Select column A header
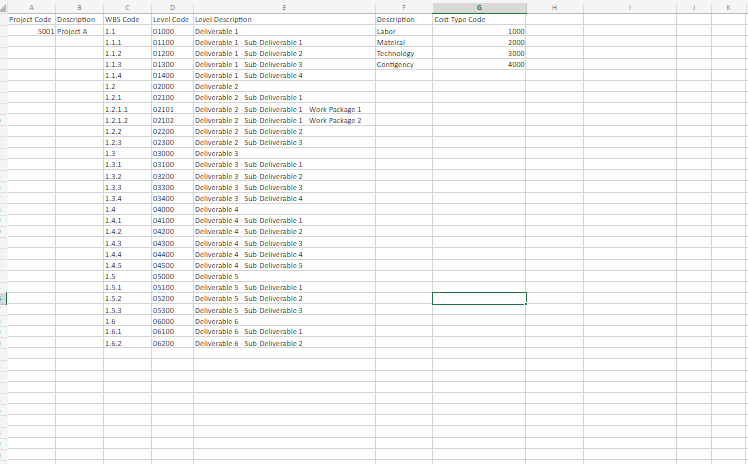The width and height of the screenshot is (748, 464). click(31, 7)
